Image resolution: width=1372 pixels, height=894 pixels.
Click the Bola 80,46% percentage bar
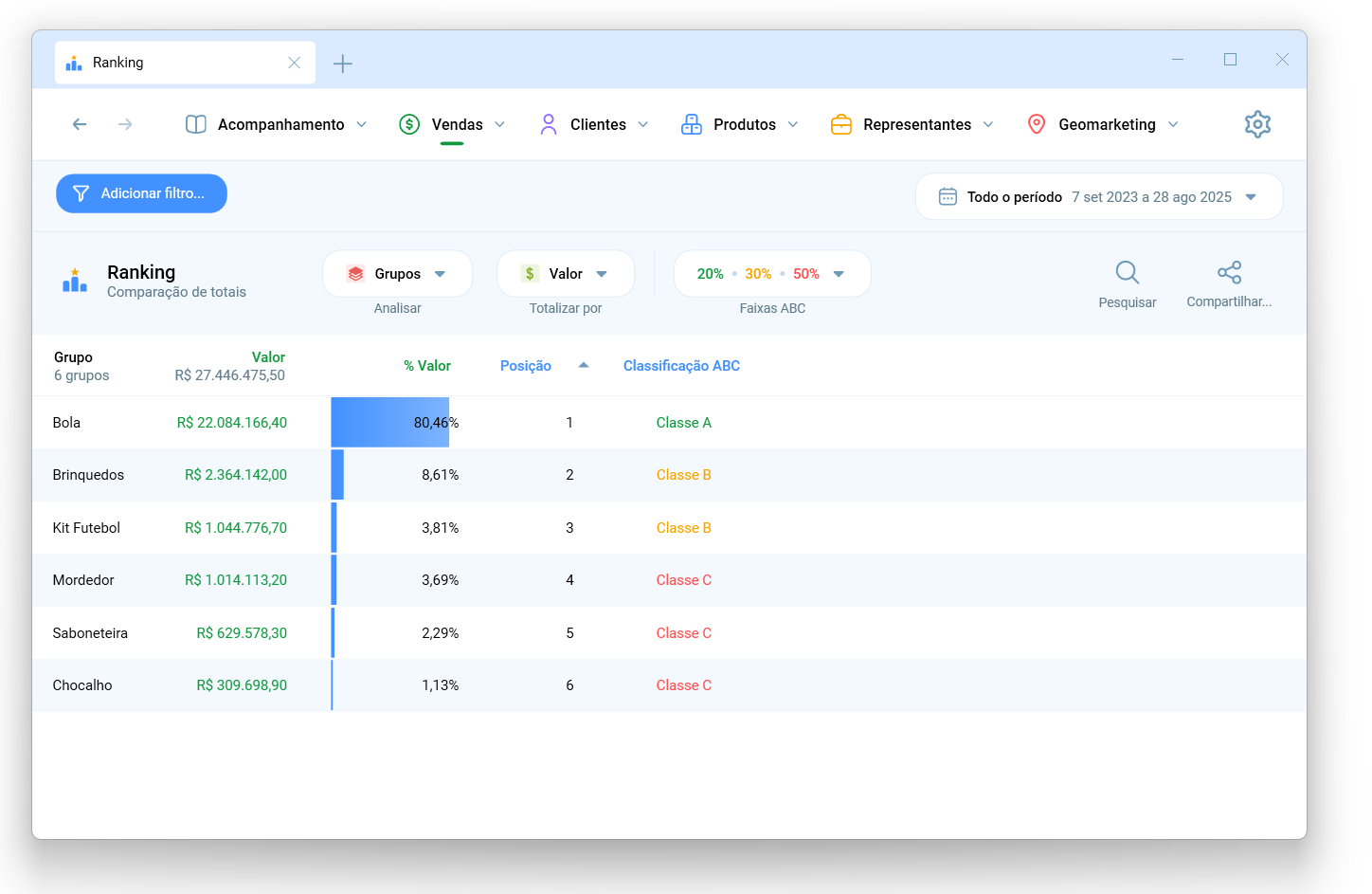point(389,422)
